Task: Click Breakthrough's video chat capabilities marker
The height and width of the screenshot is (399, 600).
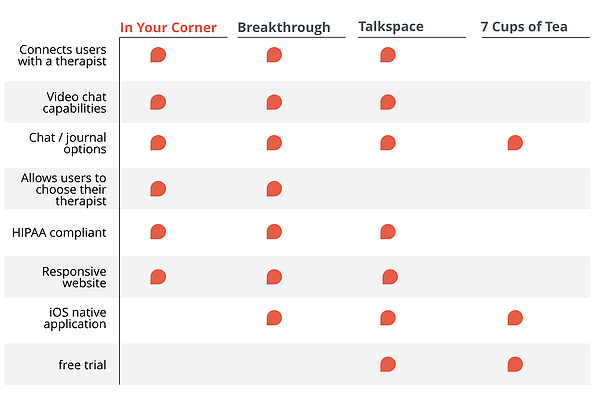Action: [x=274, y=102]
